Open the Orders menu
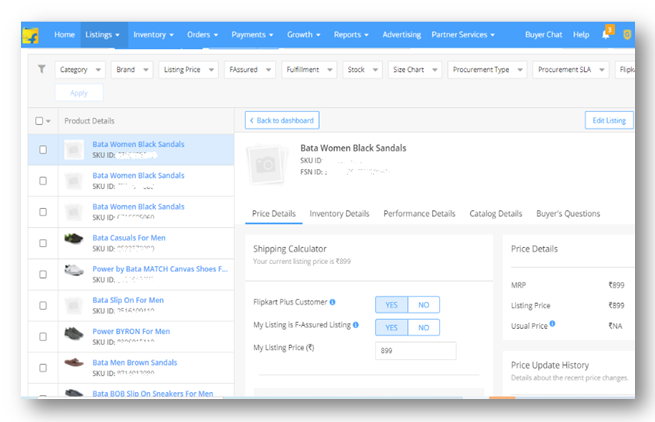The image size is (655, 422). coord(202,35)
